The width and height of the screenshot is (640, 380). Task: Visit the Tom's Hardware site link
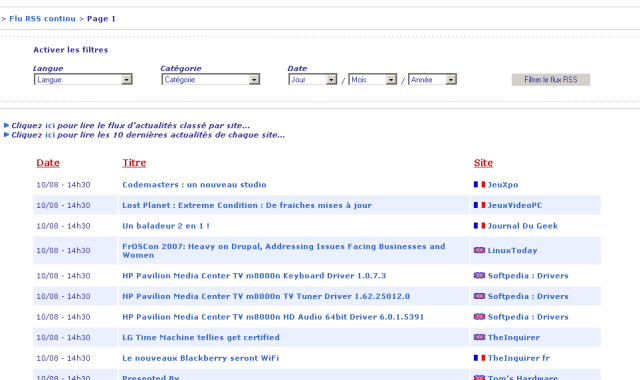[523, 377]
